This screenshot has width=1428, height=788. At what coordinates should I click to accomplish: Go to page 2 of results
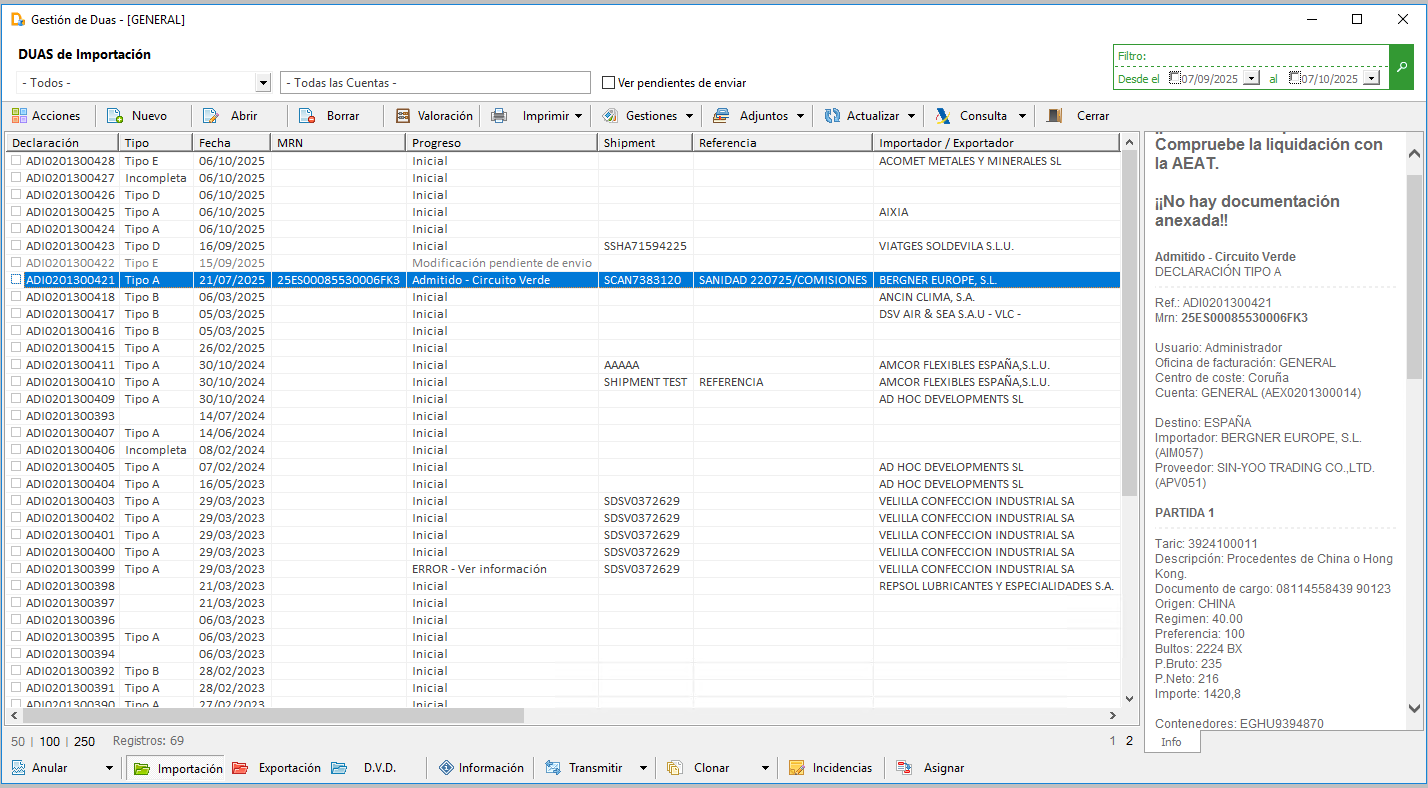1130,741
